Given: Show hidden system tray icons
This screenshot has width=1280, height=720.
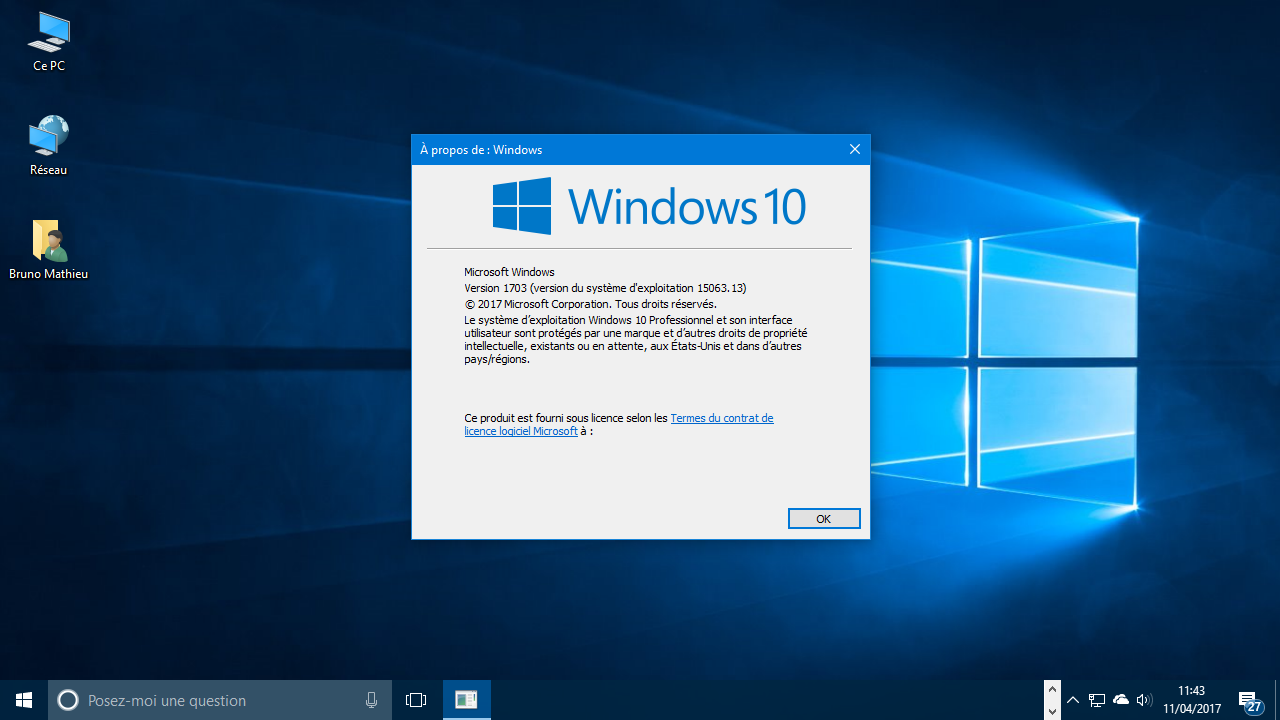Looking at the screenshot, I should (x=1073, y=700).
